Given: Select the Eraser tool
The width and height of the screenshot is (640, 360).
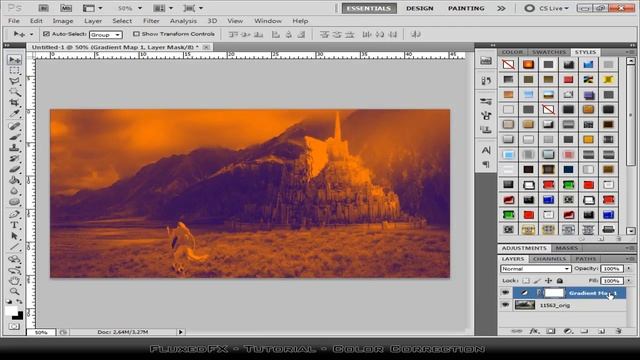Looking at the screenshot, I should 15,169.
